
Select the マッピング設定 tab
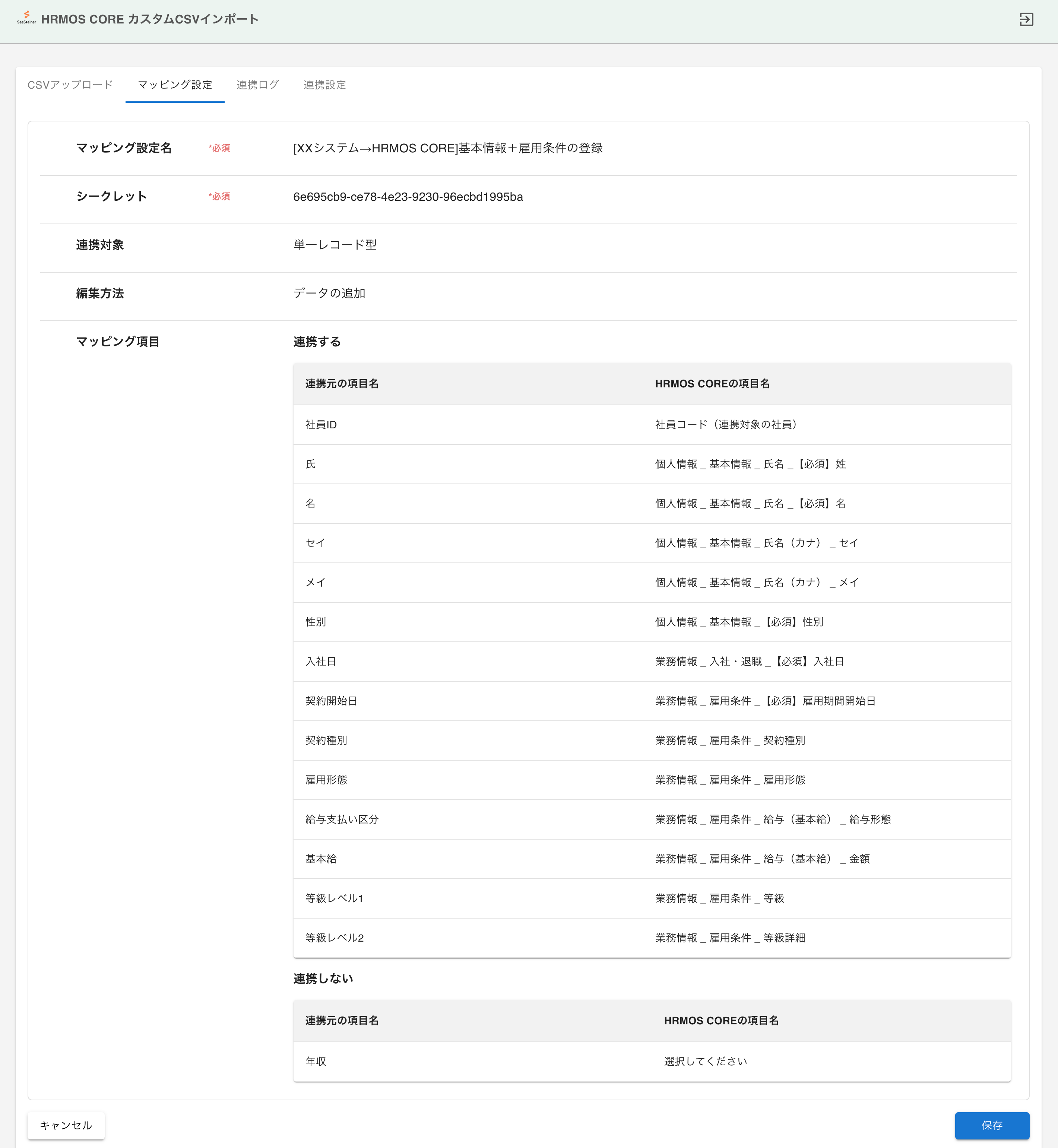[x=175, y=85]
